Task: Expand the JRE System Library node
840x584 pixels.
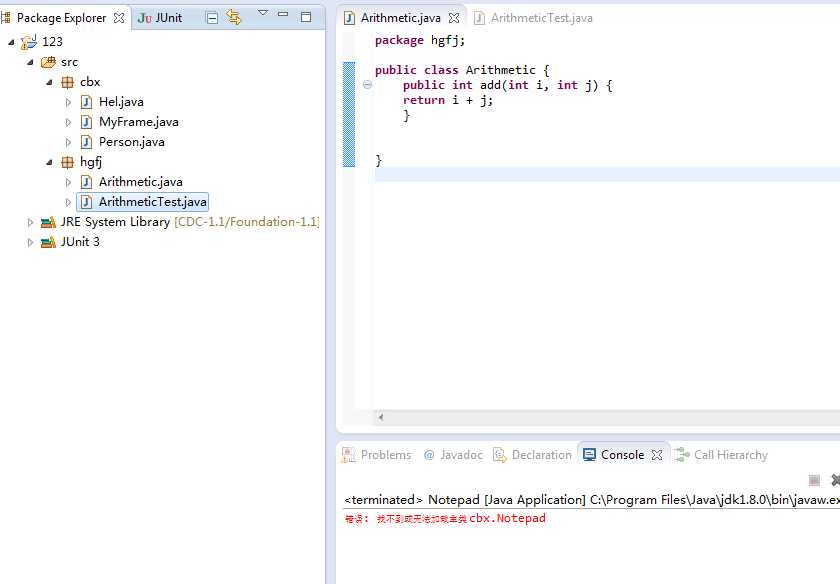Action: (31, 222)
